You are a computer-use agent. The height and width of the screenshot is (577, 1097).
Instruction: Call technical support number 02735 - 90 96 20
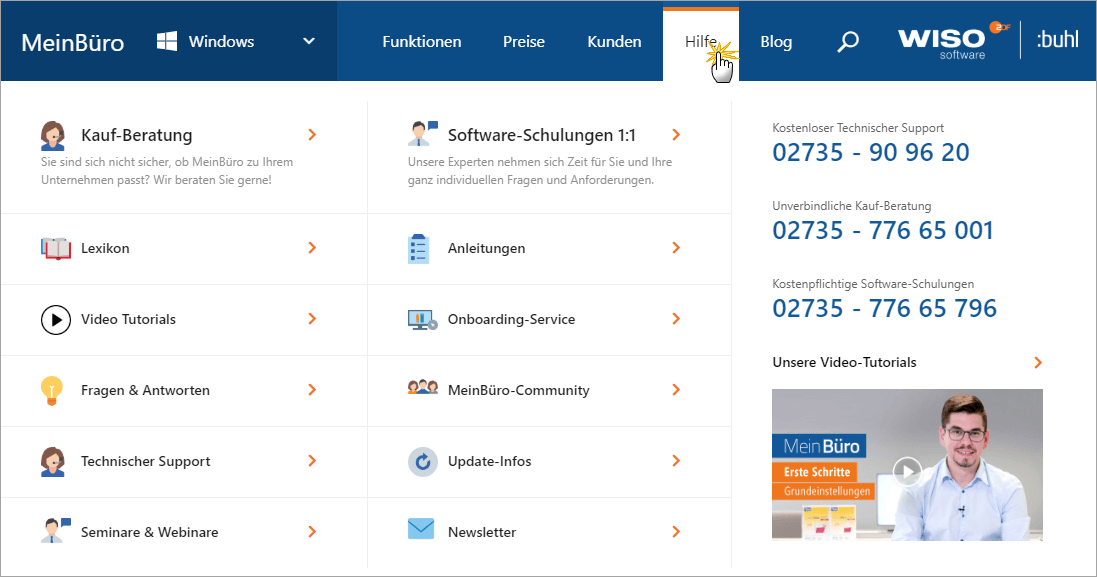871,152
